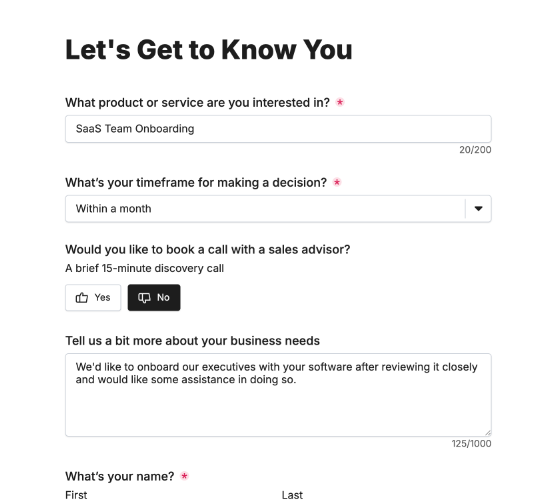Click the 'What's your name?' label
The image size is (550, 500).
120,476
